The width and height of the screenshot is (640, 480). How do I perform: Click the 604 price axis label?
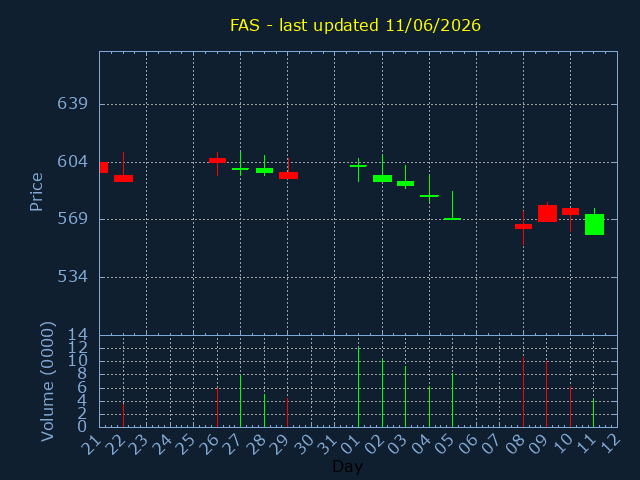click(x=73, y=162)
